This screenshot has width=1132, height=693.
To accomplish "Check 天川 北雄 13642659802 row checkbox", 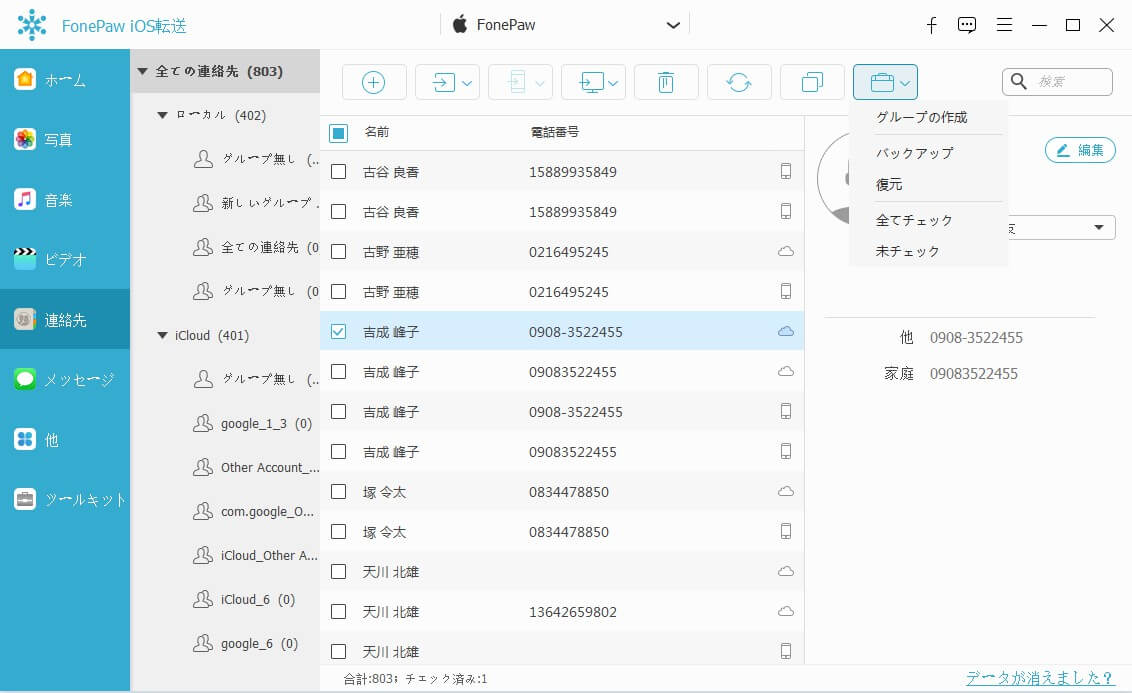I will (x=339, y=611).
